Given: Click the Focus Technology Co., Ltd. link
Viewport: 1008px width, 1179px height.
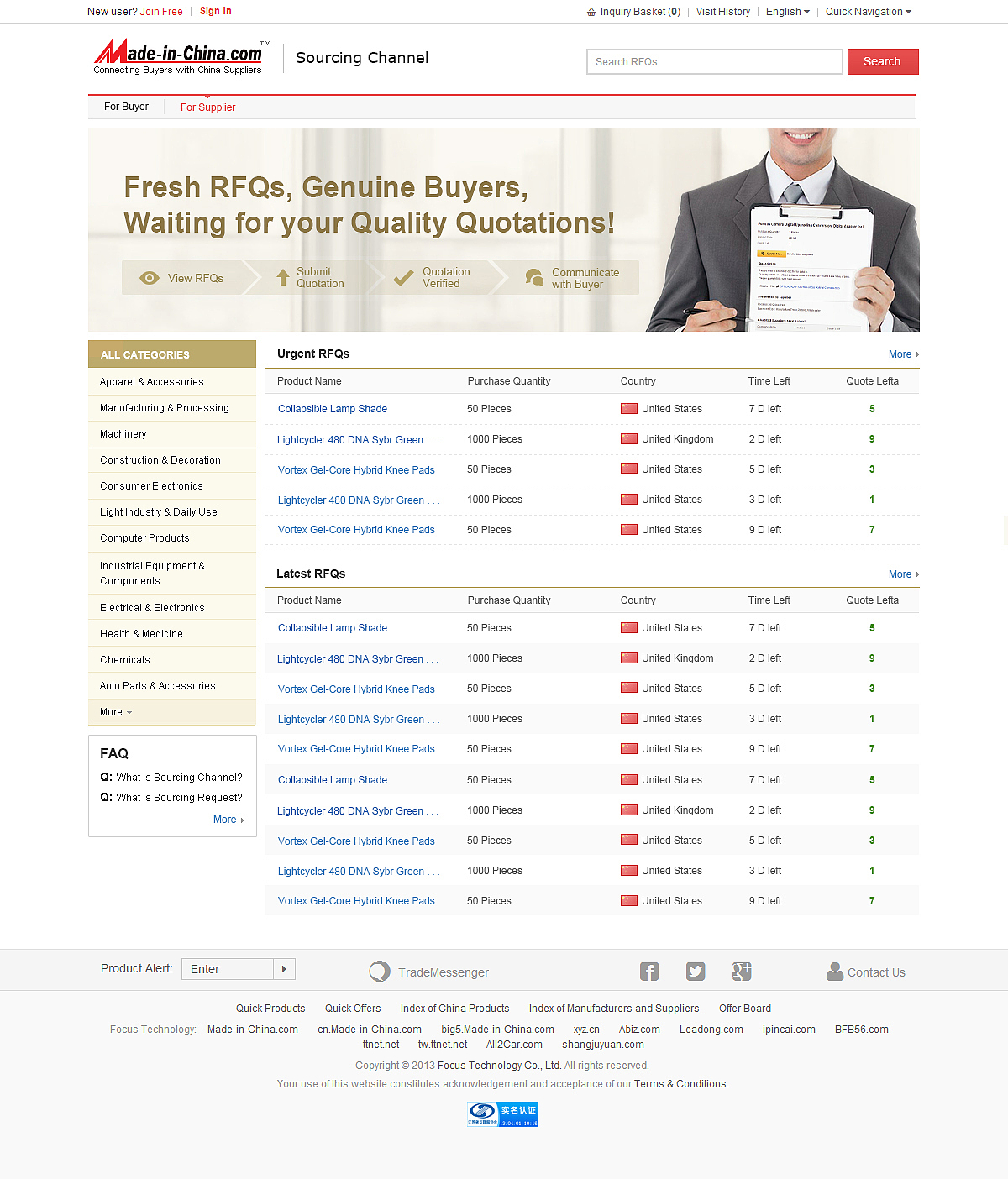Looking at the screenshot, I should pos(500,1066).
